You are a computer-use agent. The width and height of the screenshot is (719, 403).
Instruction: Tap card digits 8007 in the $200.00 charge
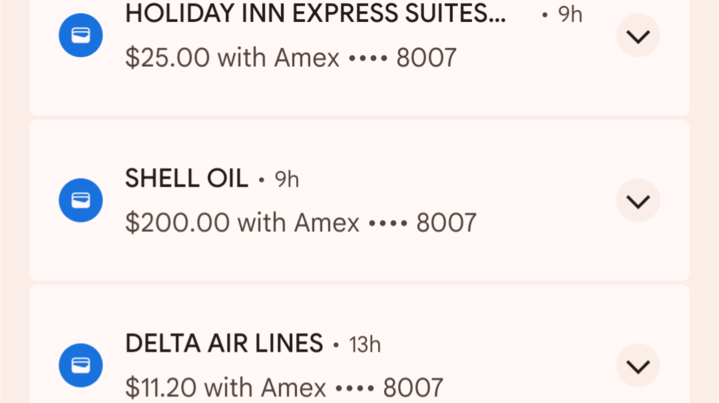coord(446,223)
